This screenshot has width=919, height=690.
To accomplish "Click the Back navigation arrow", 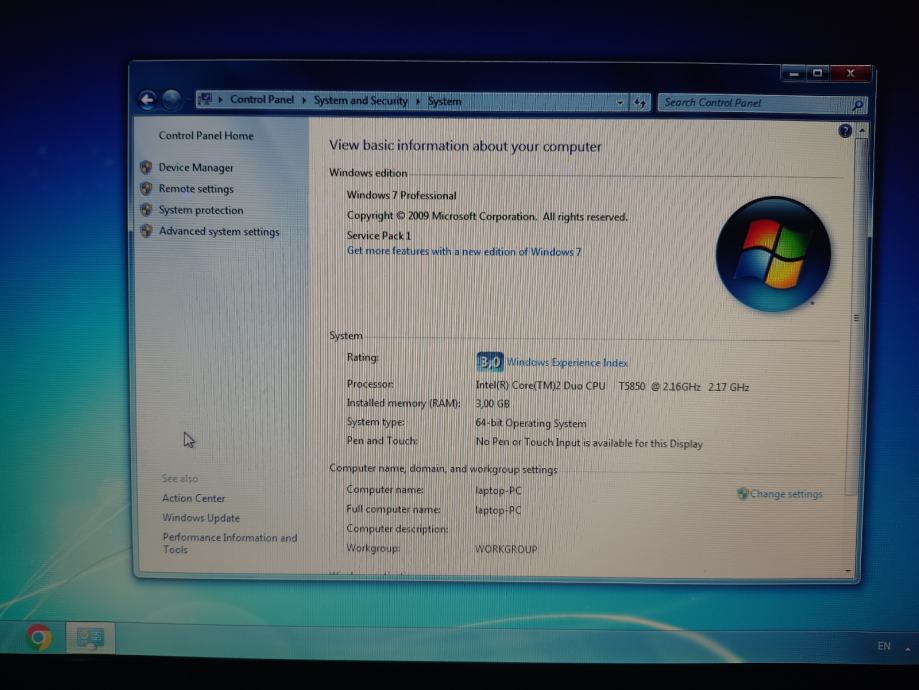I will [x=148, y=100].
